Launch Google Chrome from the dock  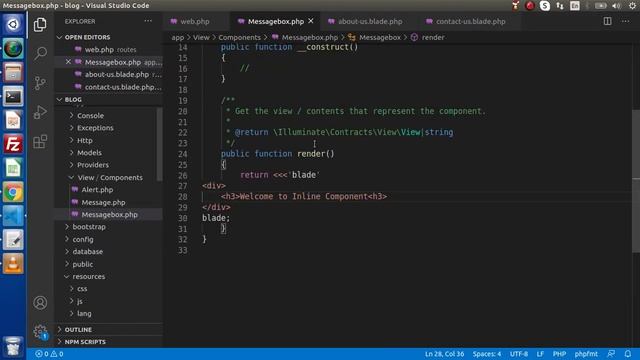pos(13,192)
